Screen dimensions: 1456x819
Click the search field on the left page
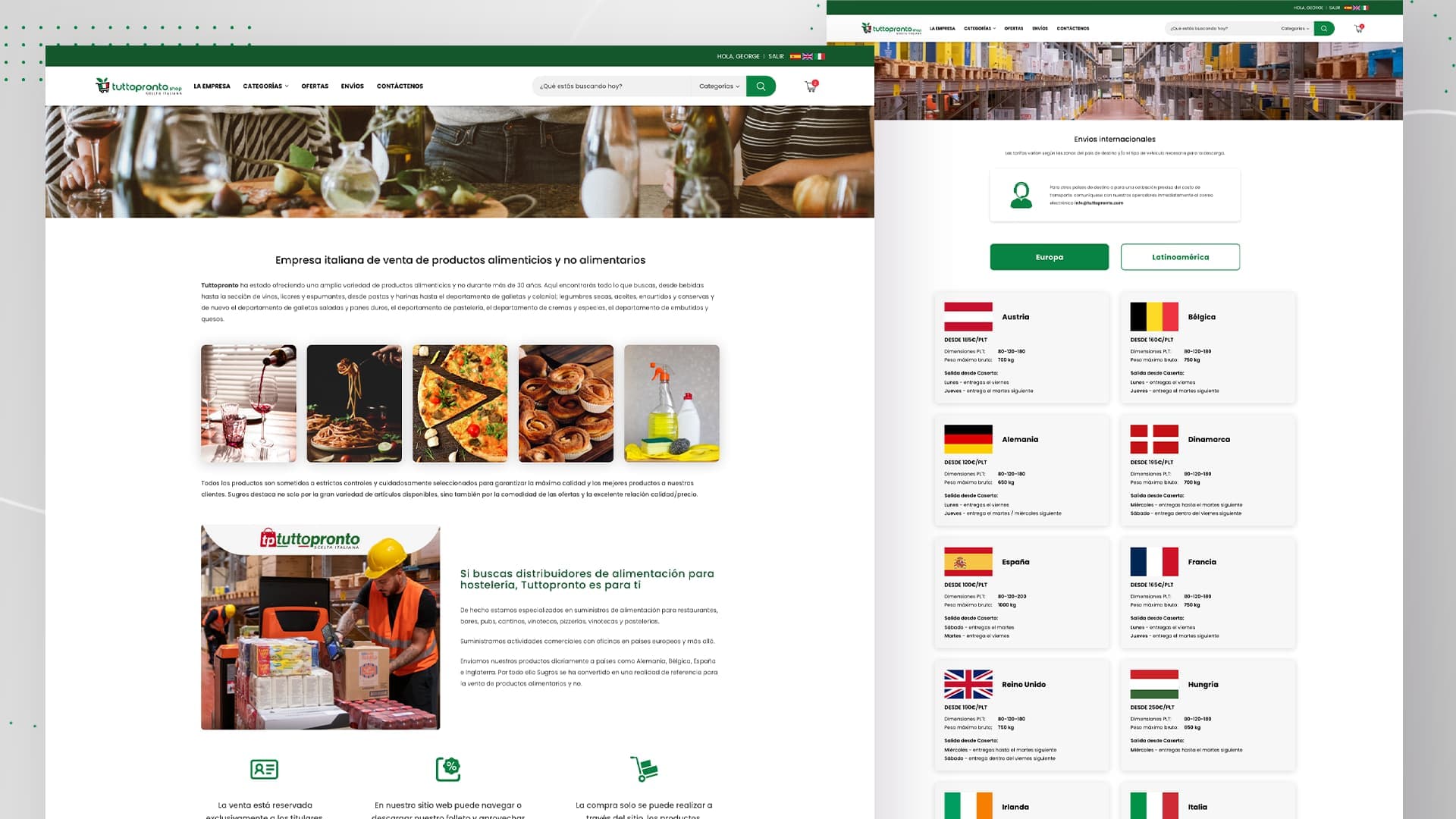[611, 86]
